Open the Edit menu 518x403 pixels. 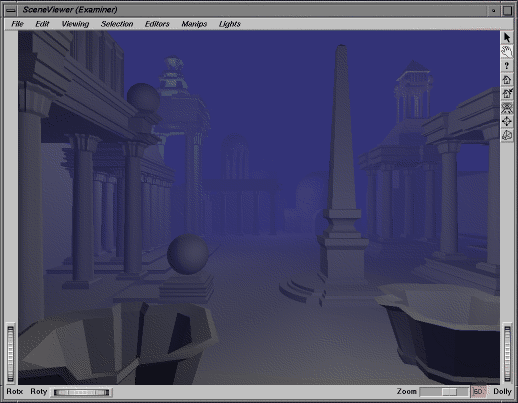click(42, 24)
